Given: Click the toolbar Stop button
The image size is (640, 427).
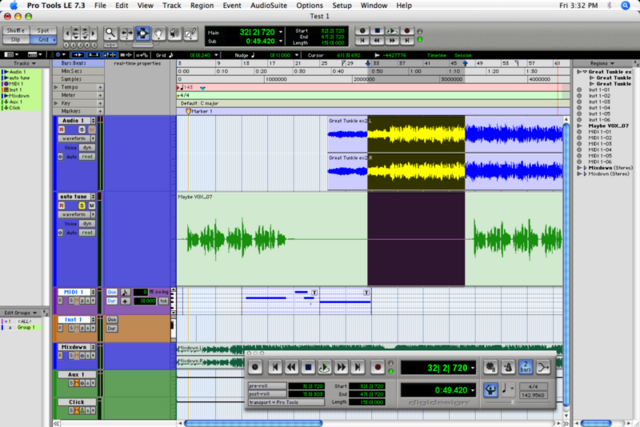Looking at the screenshot, I should point(377,31).
